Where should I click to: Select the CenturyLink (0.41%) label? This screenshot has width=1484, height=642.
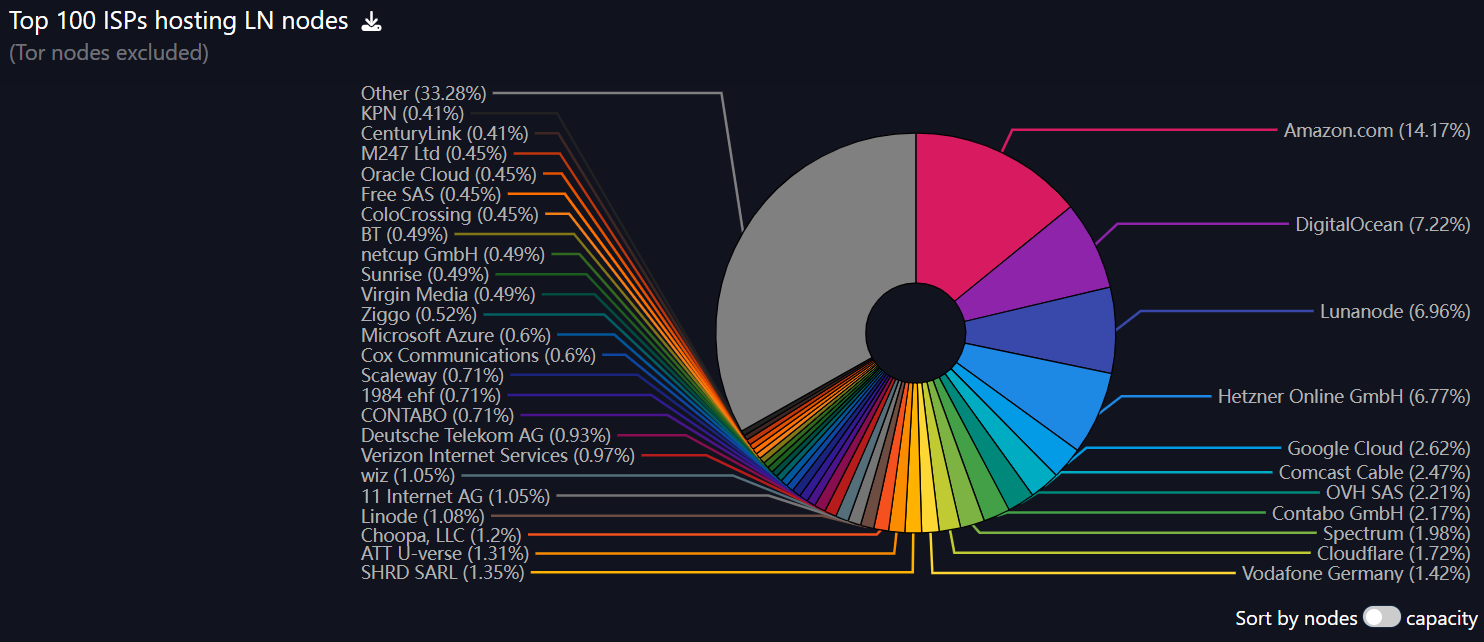[445, 133]
